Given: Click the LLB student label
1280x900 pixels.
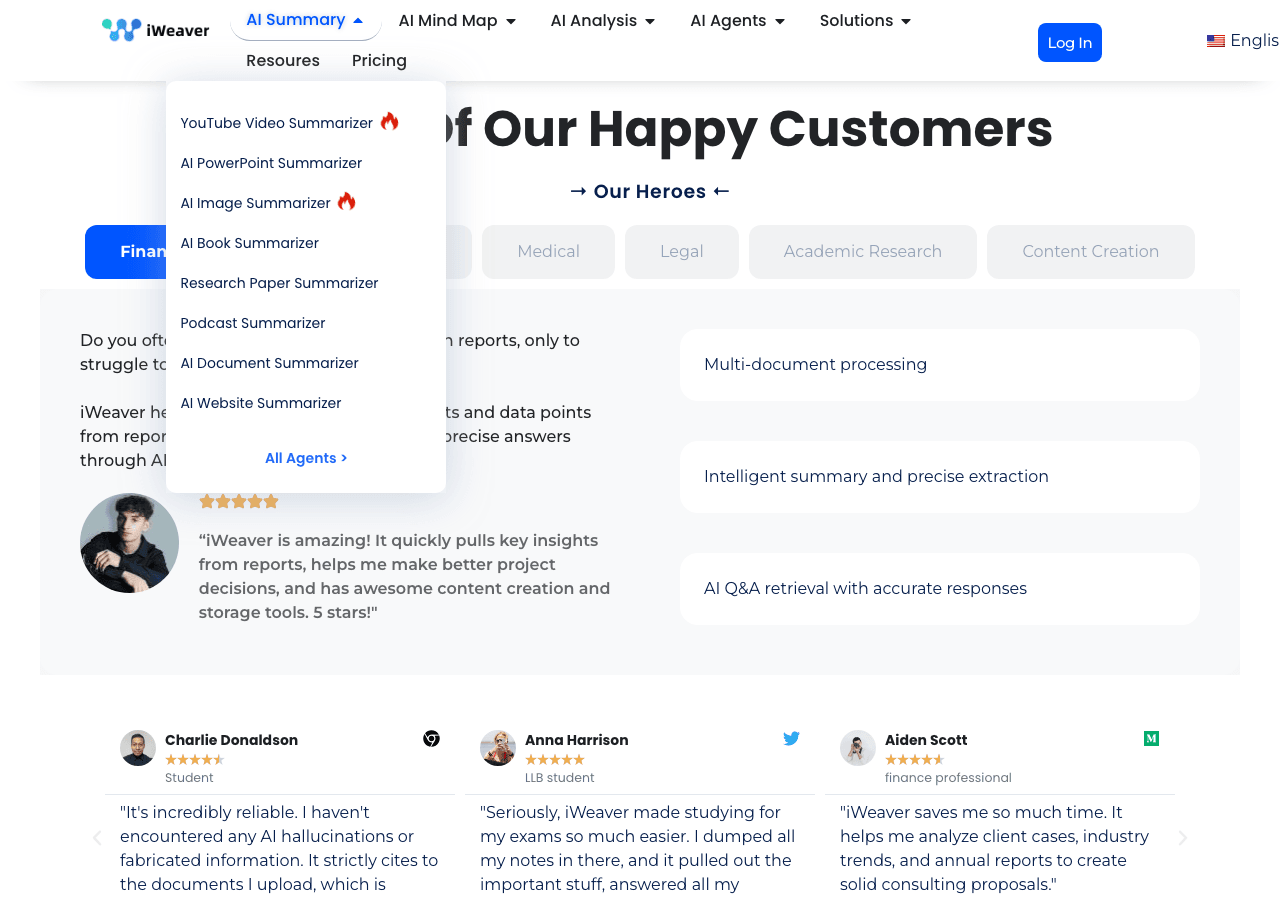Looking at the screenshot, I should point(560,778).
